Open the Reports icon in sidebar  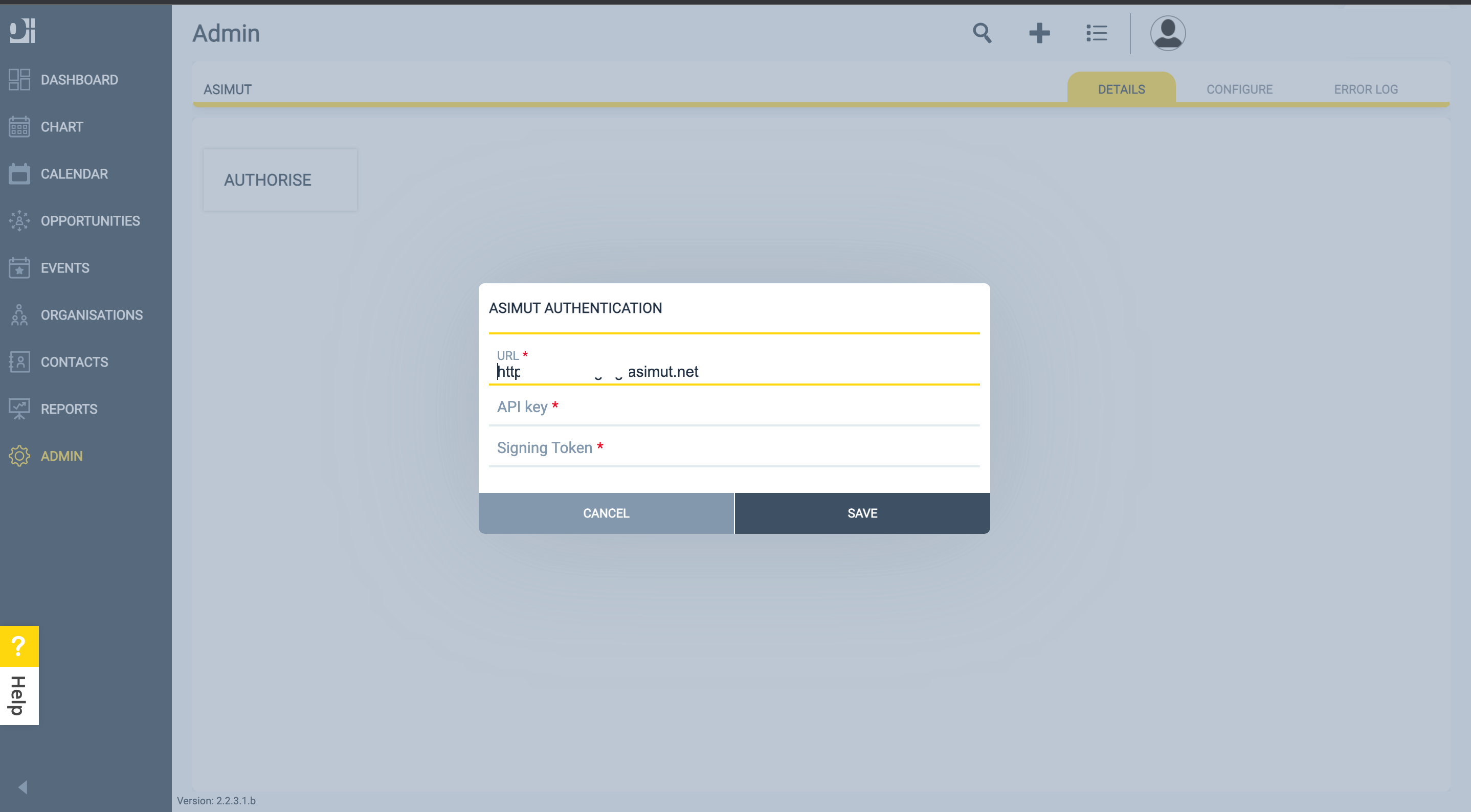tap(19, 409)
